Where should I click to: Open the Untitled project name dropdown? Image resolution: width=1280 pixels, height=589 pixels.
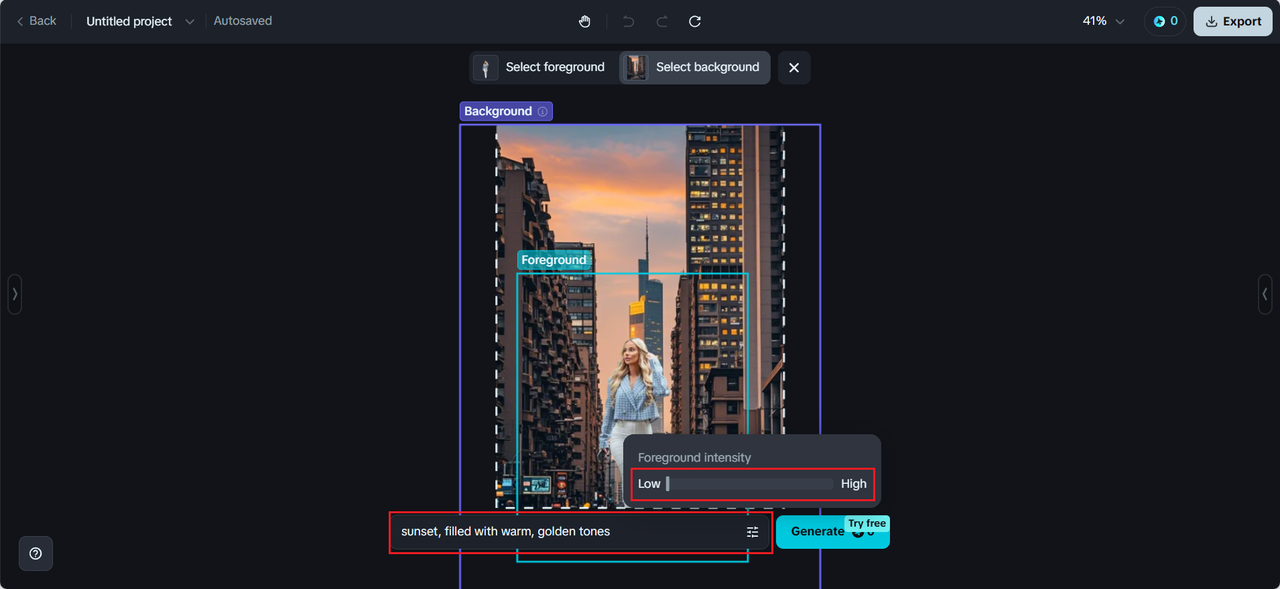[x=140, y=21]
